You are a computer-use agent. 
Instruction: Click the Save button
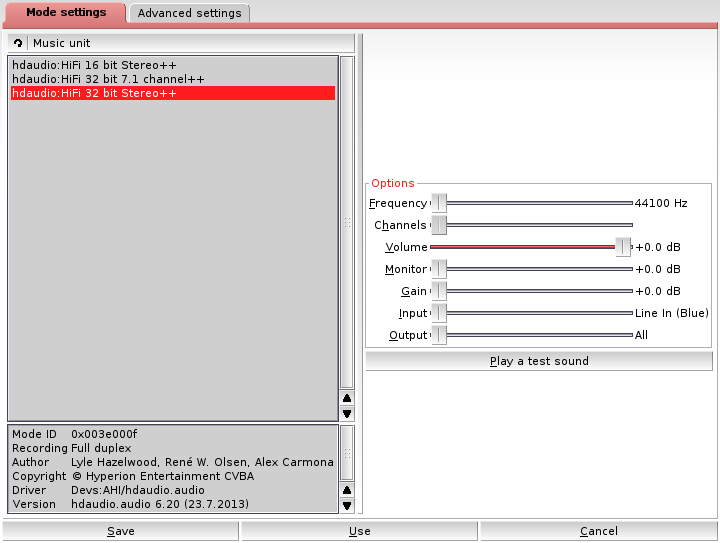[x=120, y=531]
